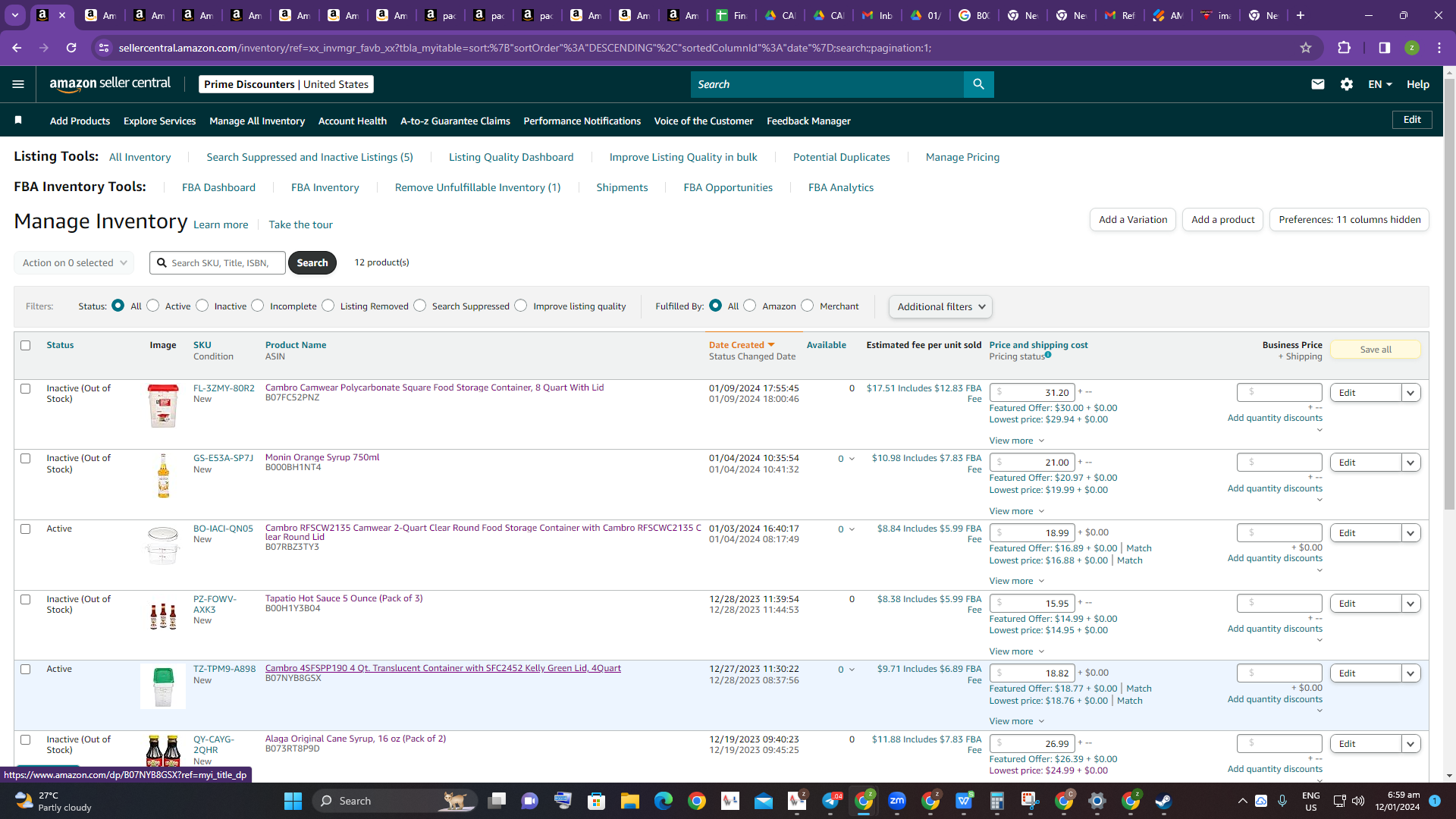The width and height of the screenshot is (1456, 819).
Task: Toggle the browser side panel icon
Action: [1385, 48]
